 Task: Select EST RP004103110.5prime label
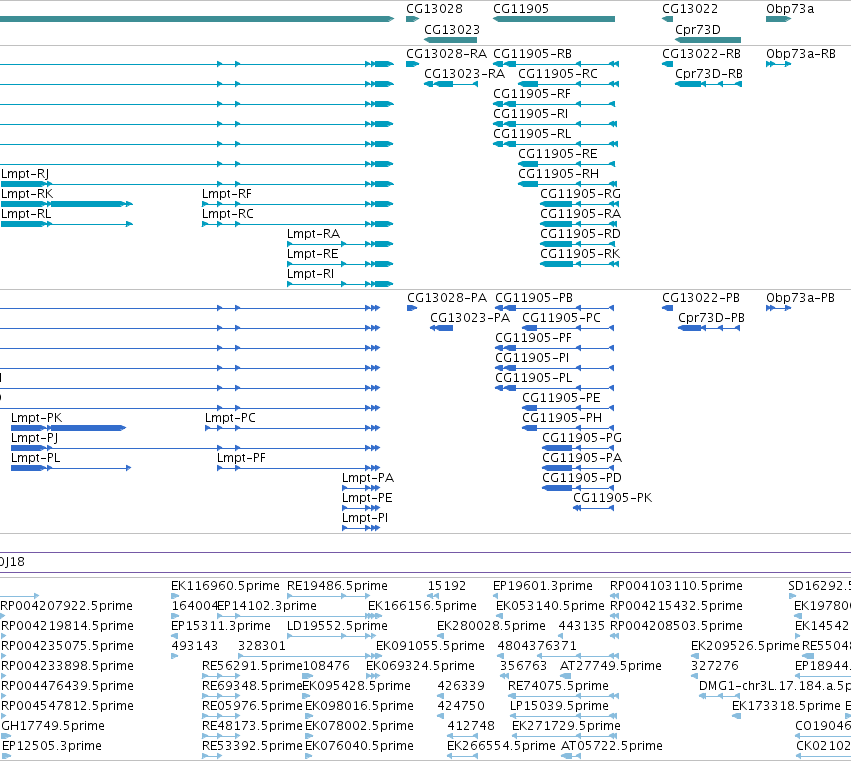676,586
